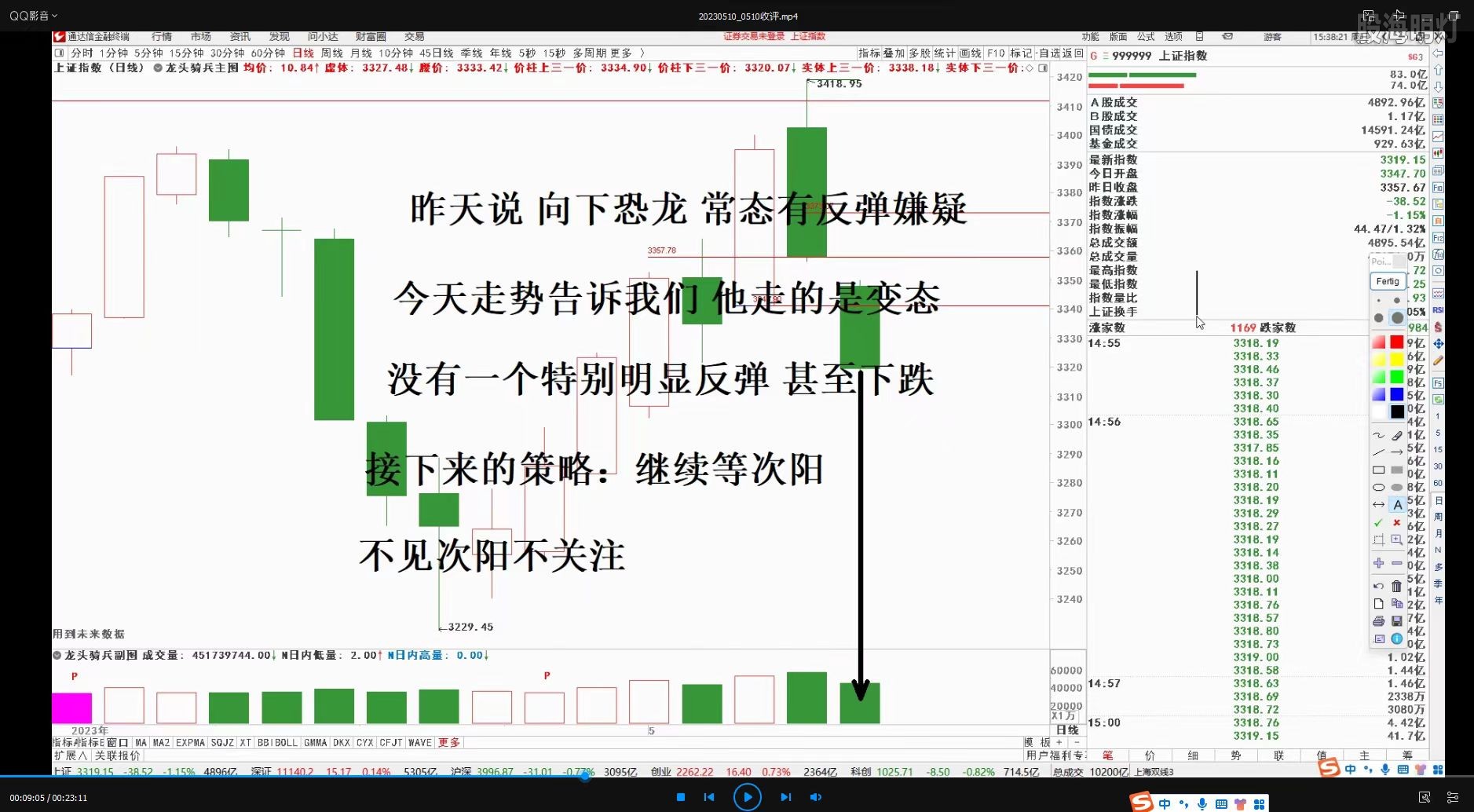Select the eraser tool in drawing palette
Viewport: 1474px width, 812px height.
pyautogui.click(x=1397, y=435)
